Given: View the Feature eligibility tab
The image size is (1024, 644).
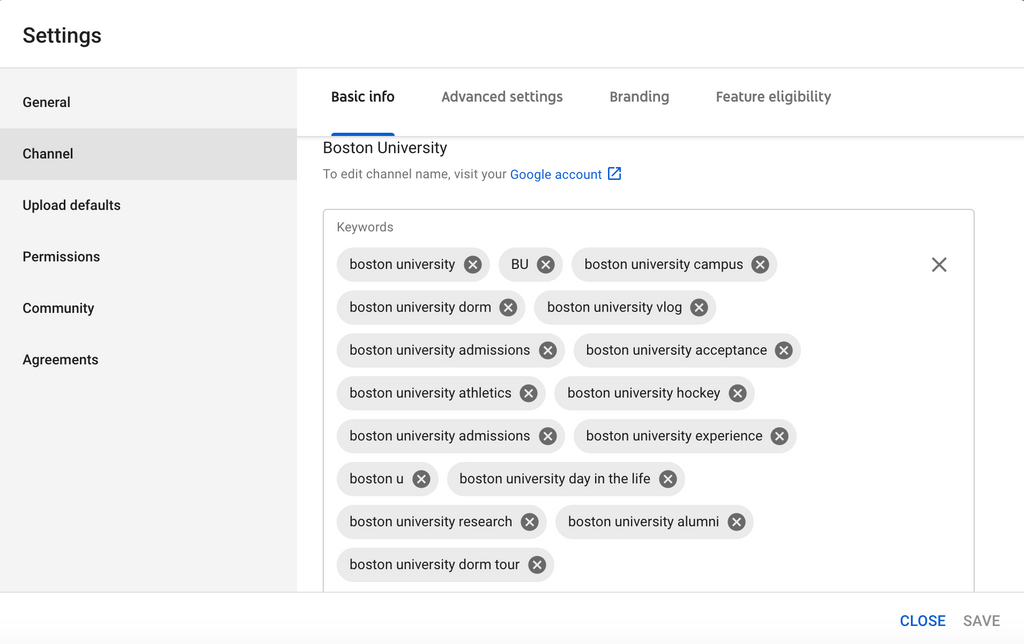Looking at the screenshot, I should pyautogui.click(x=772, y=96).
